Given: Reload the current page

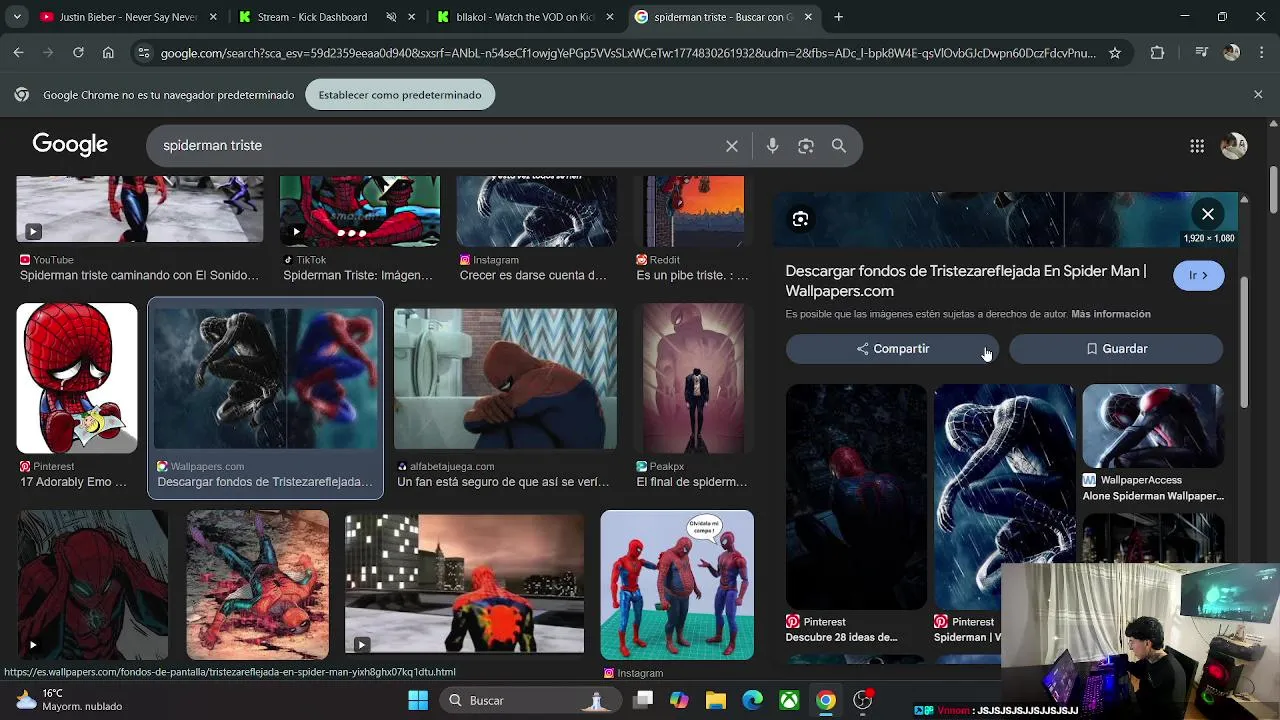Looking at the screenshot, I should [x=78, y=53].
